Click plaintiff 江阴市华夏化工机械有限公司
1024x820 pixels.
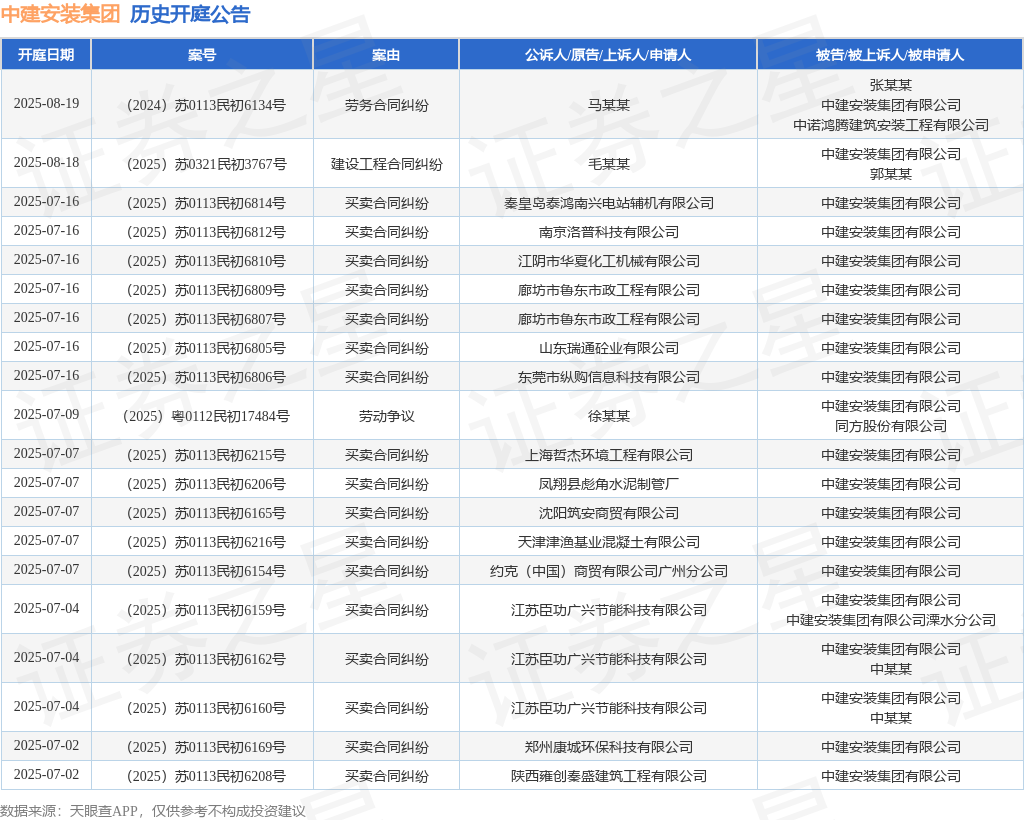tap(609, 261)
